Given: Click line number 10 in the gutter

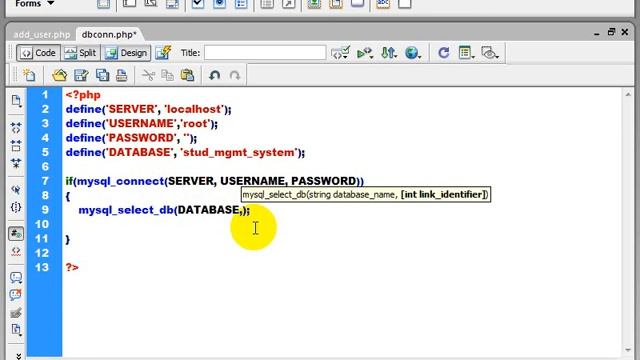Looking at the screenshot, I should pos(42,224).
